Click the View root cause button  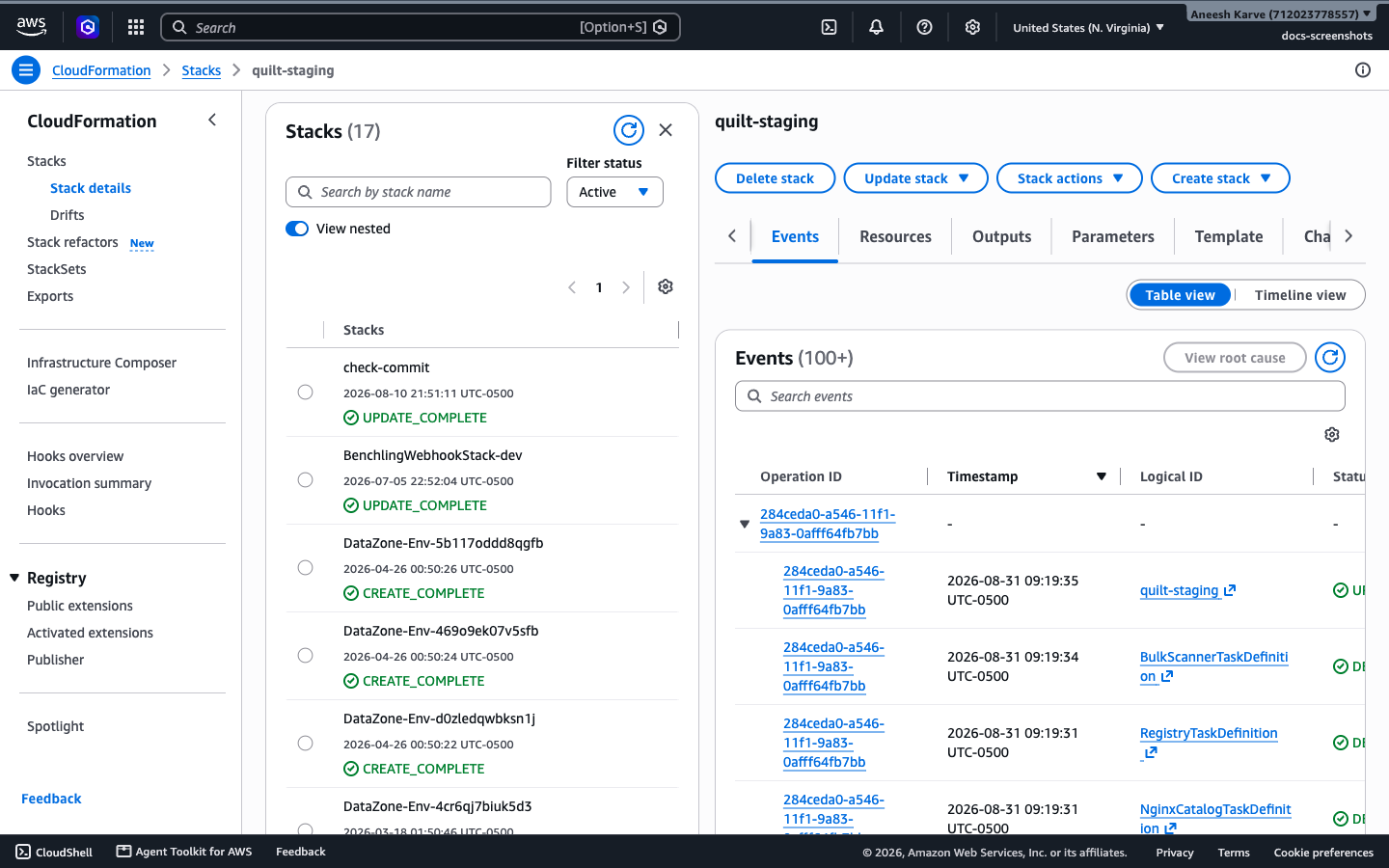coord(1235,358)
